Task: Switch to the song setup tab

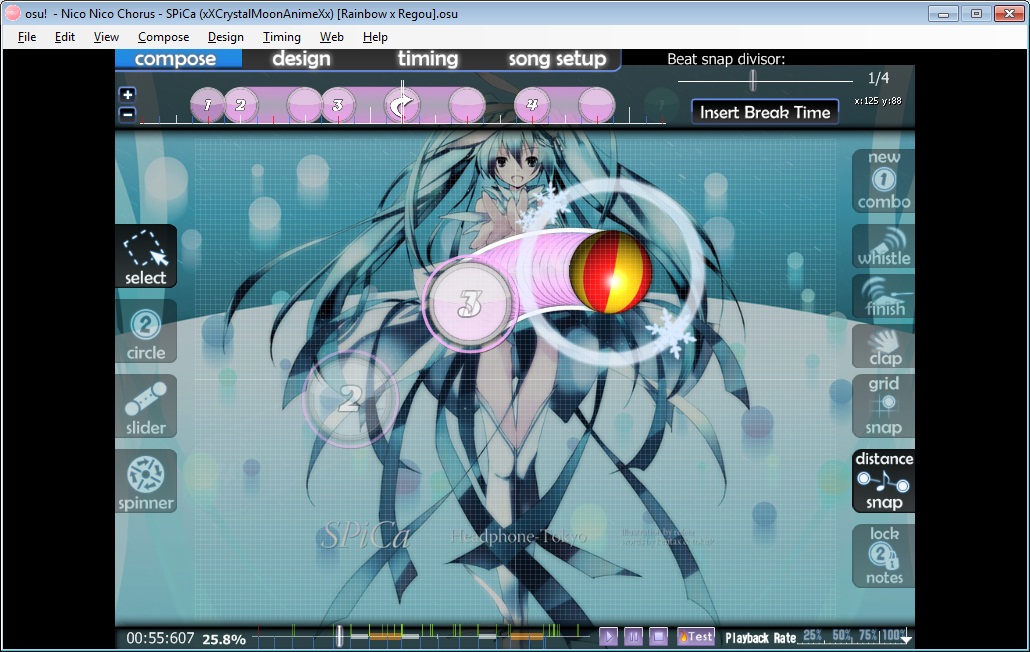Action: [557, 58]
